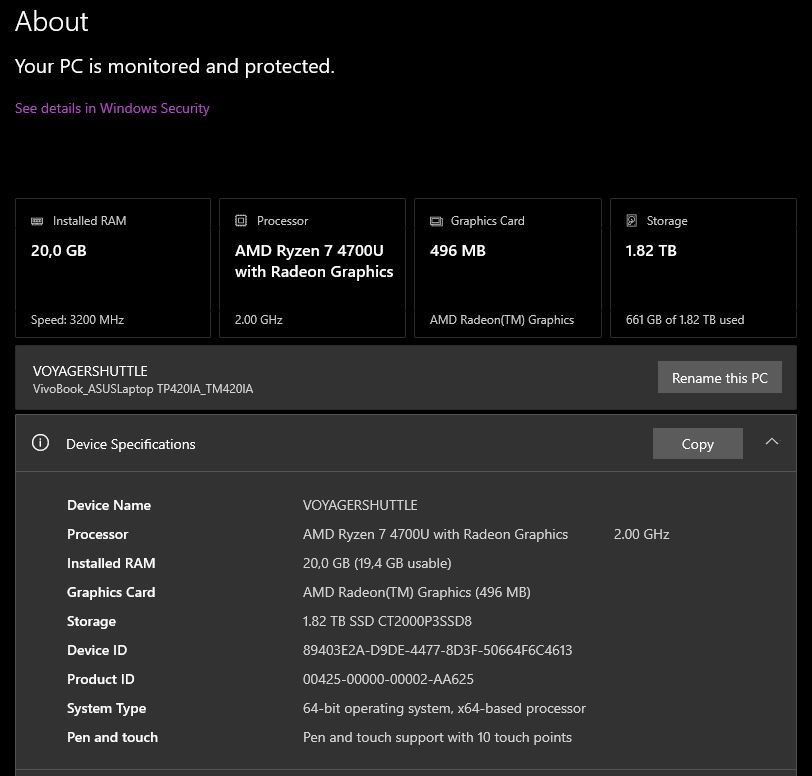The width and height of the screenshot is (812, 776).
Task: Open See details in Windows Security
Action: 112,108
